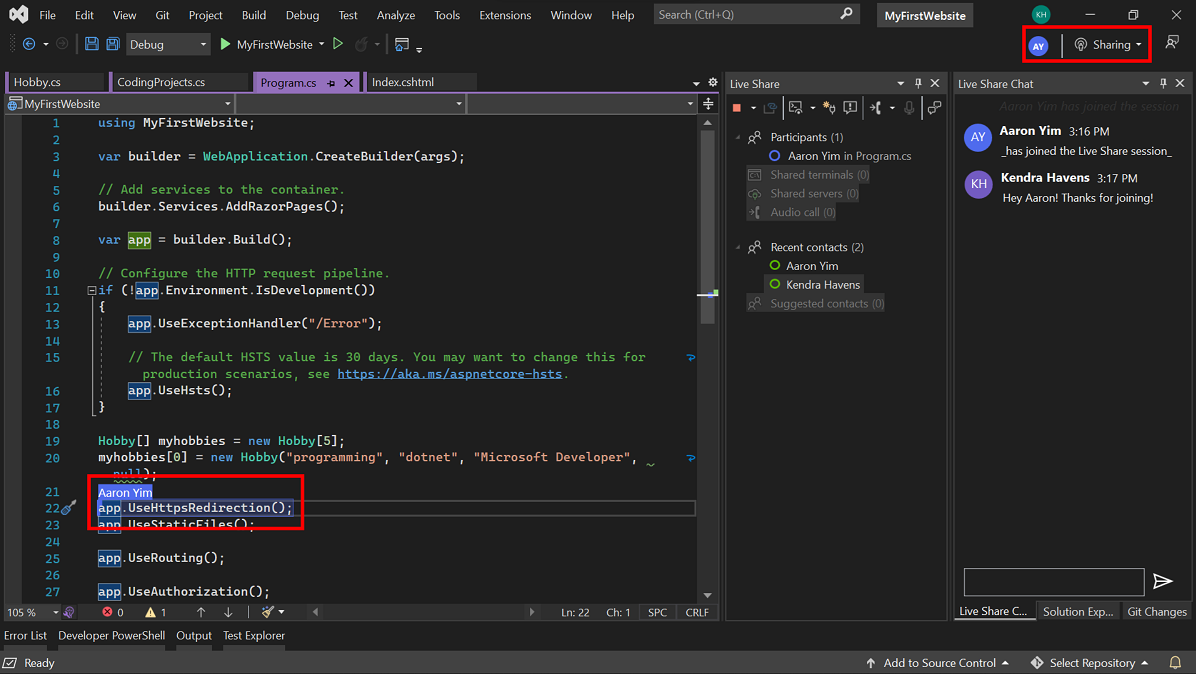Screen dimensions: 1196x674
Task: Click the editor horizontal scrollbar right arrow
Action: point(532,612)
